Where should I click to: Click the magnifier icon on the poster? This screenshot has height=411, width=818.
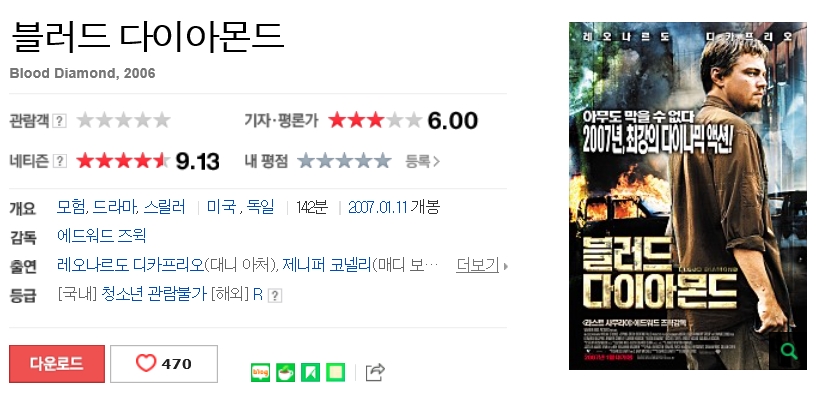click(x=789, y=351)
